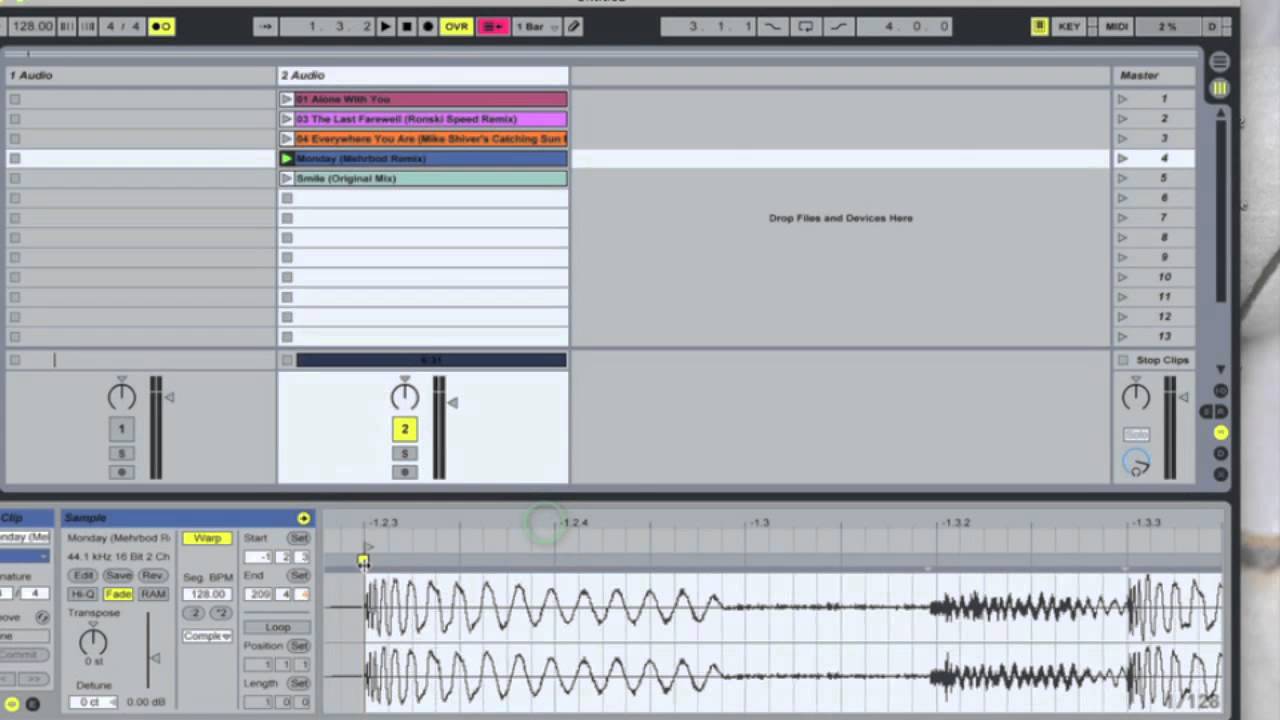The width and height of the screenshot is (1280, 720).
Task: Toggle the KEY map mode switch
Action: 1069,27
